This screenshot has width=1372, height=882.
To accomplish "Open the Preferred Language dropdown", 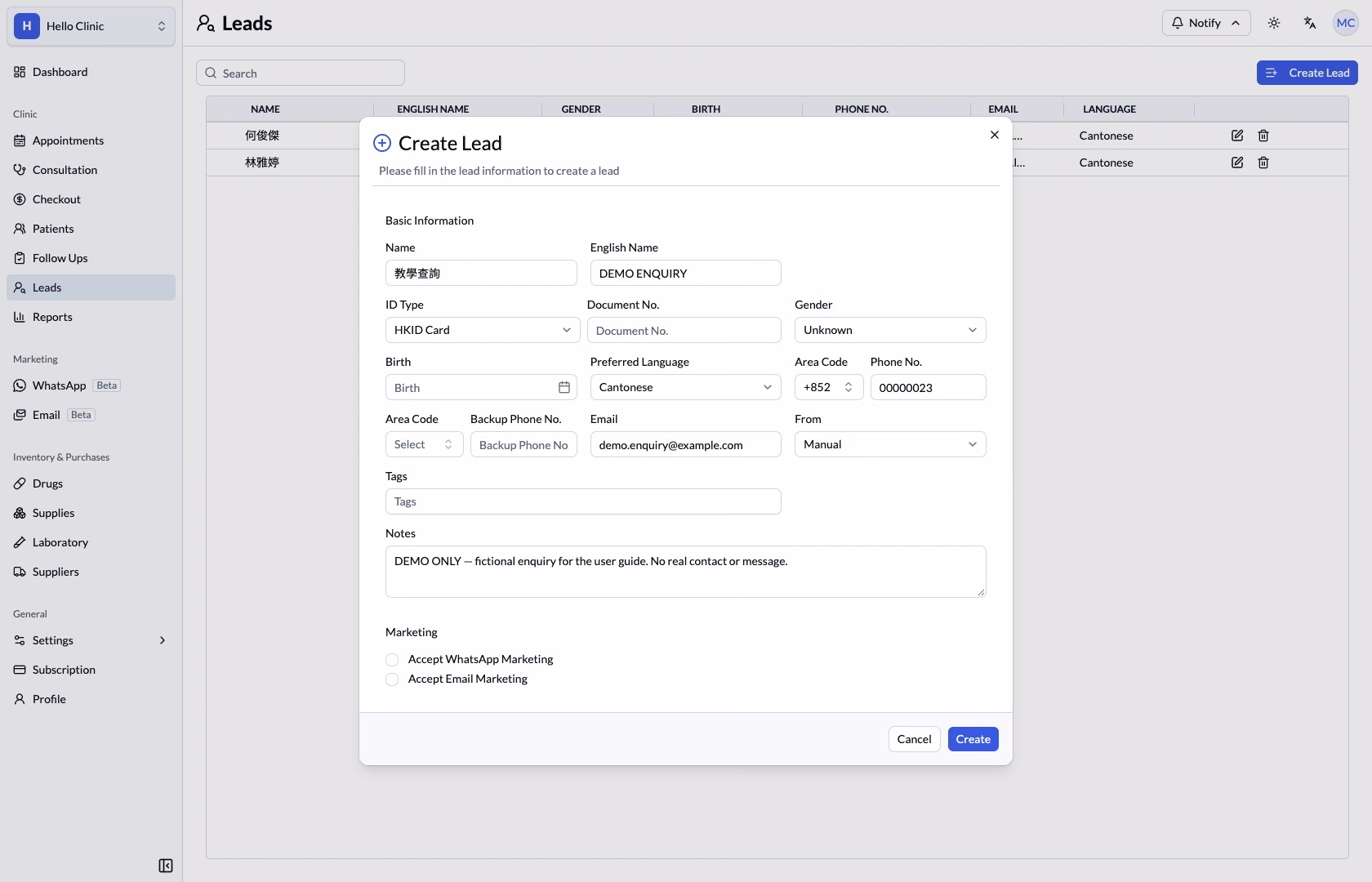I will pyautogui.click(x=686, y=387).
